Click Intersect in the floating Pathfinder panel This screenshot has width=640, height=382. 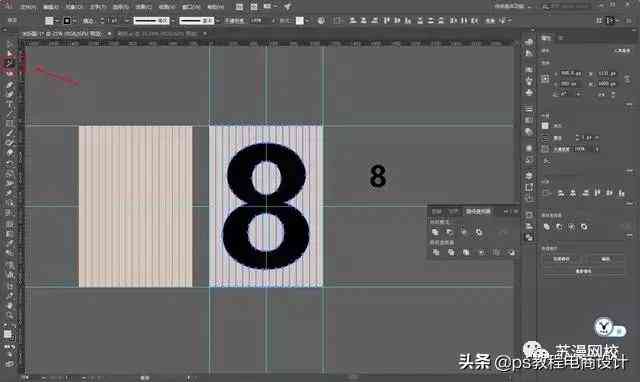[464, 232]
